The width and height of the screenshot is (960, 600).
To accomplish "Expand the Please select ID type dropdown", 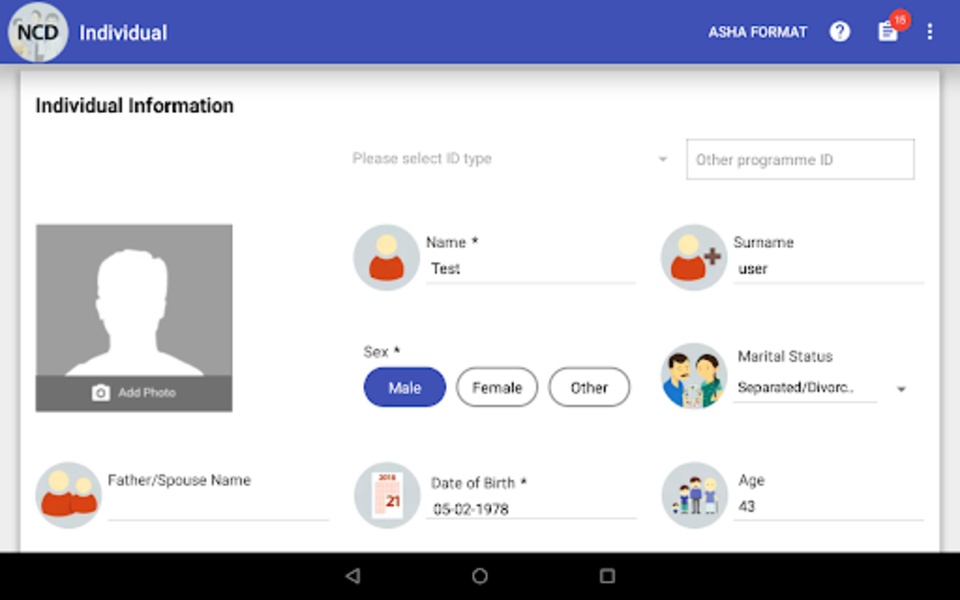I will (x=509, y=159).
